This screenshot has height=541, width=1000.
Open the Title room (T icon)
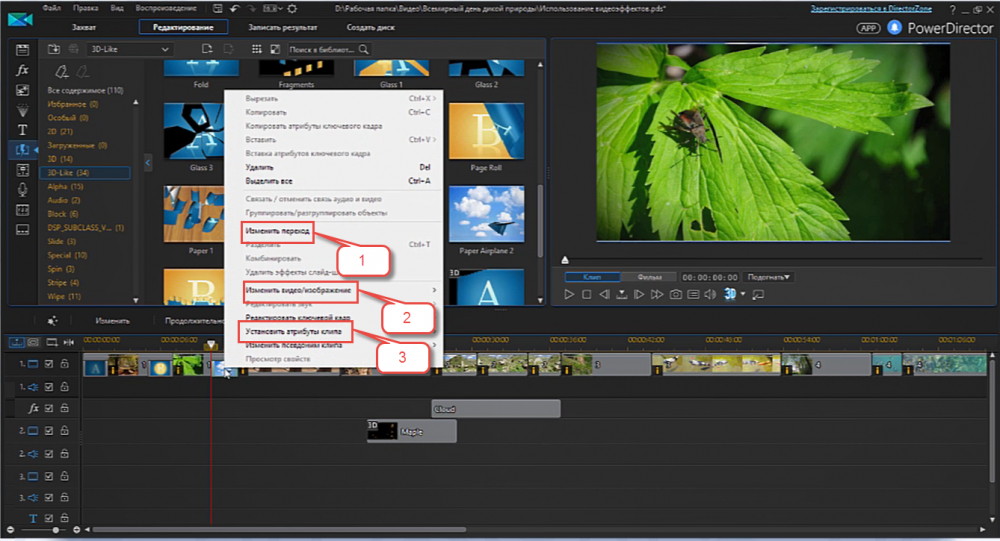pyautogui.click(x=22, y=130)
